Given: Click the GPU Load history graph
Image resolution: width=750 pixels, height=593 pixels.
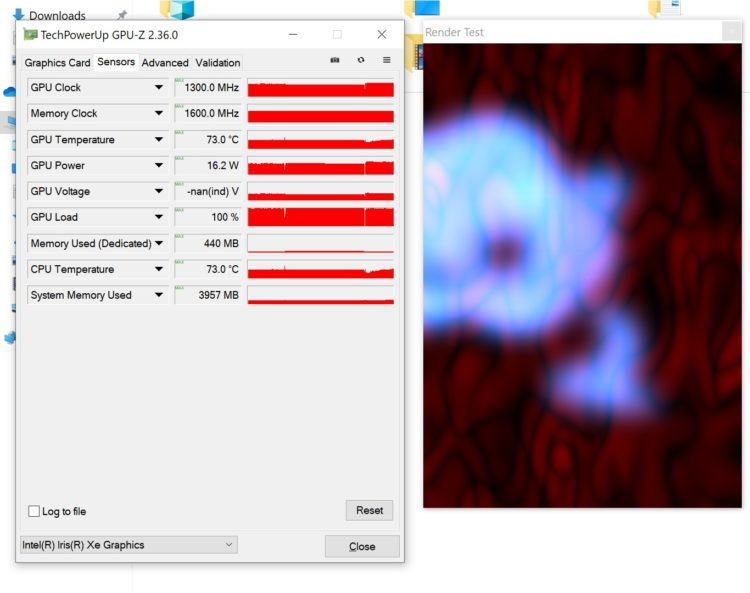Looking at the screenshot, I should click(320, 217).
